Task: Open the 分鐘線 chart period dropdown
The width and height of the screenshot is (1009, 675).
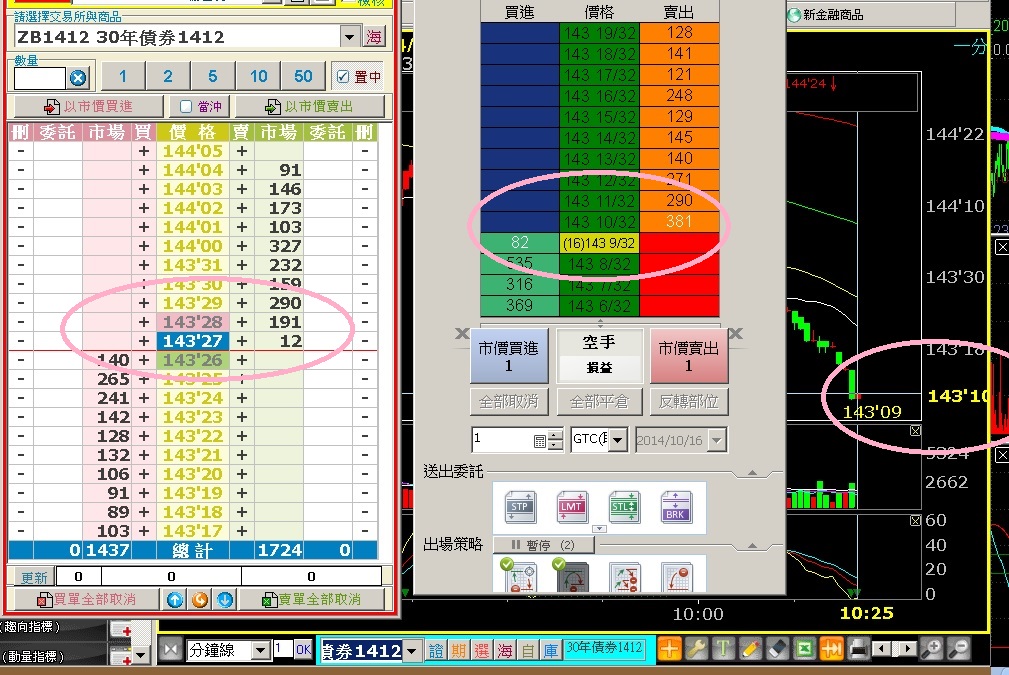Action: click(x=260, y=651)
